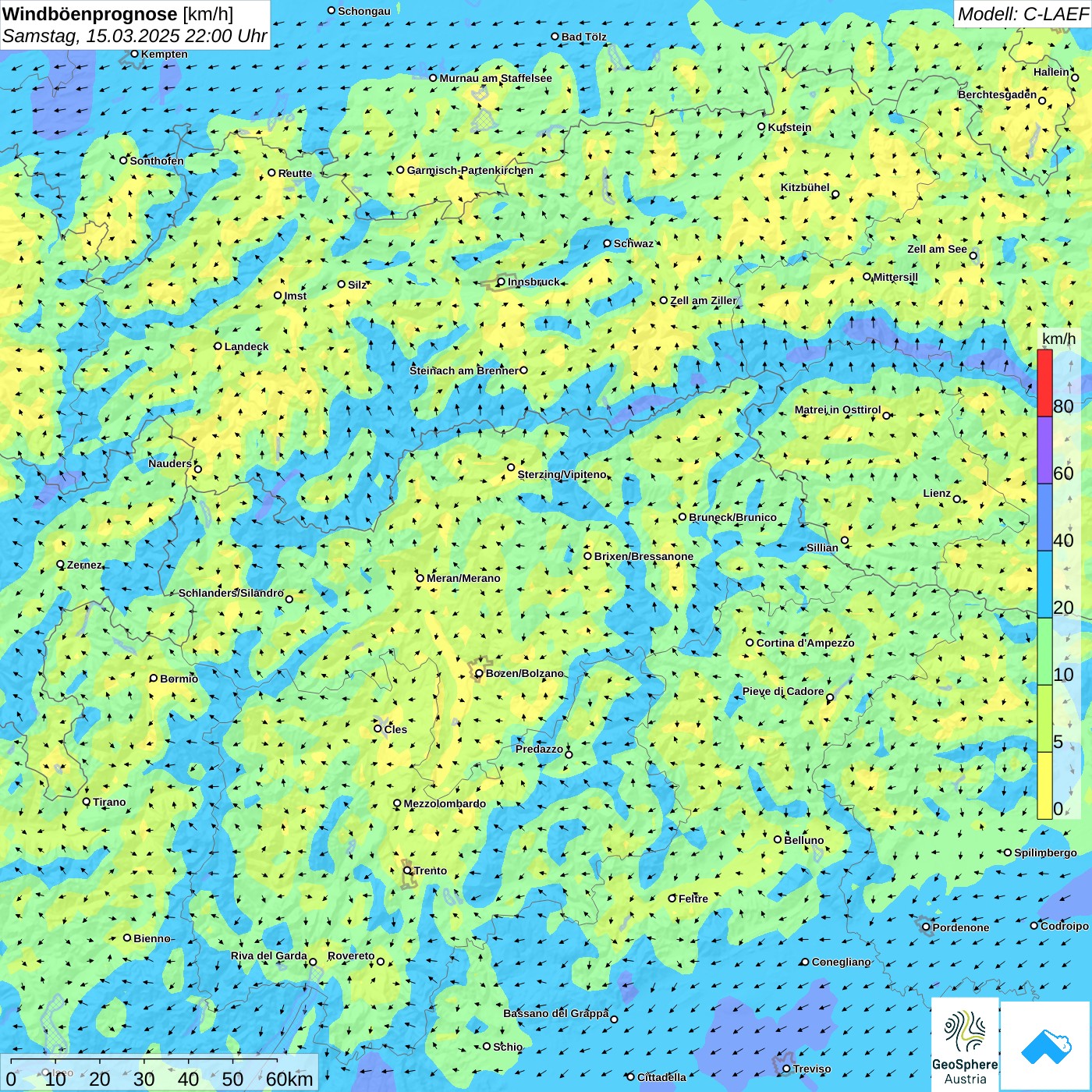Click the blue cloud app logo
The height and width of the screenshot is (1092, 1092).
pyautogui.click(x=1046, y=1046)
